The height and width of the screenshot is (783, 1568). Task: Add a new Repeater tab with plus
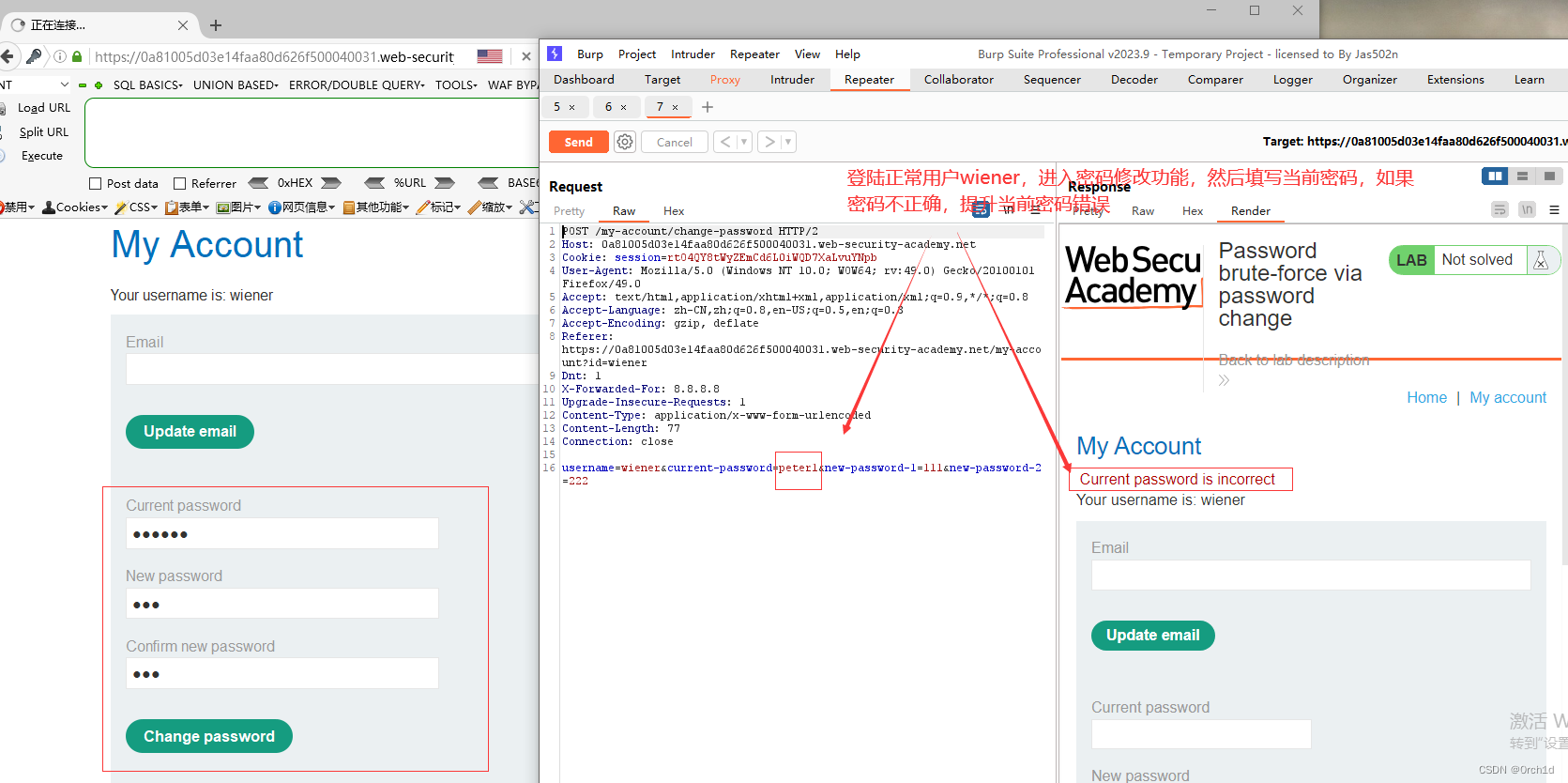click(708, 107)
